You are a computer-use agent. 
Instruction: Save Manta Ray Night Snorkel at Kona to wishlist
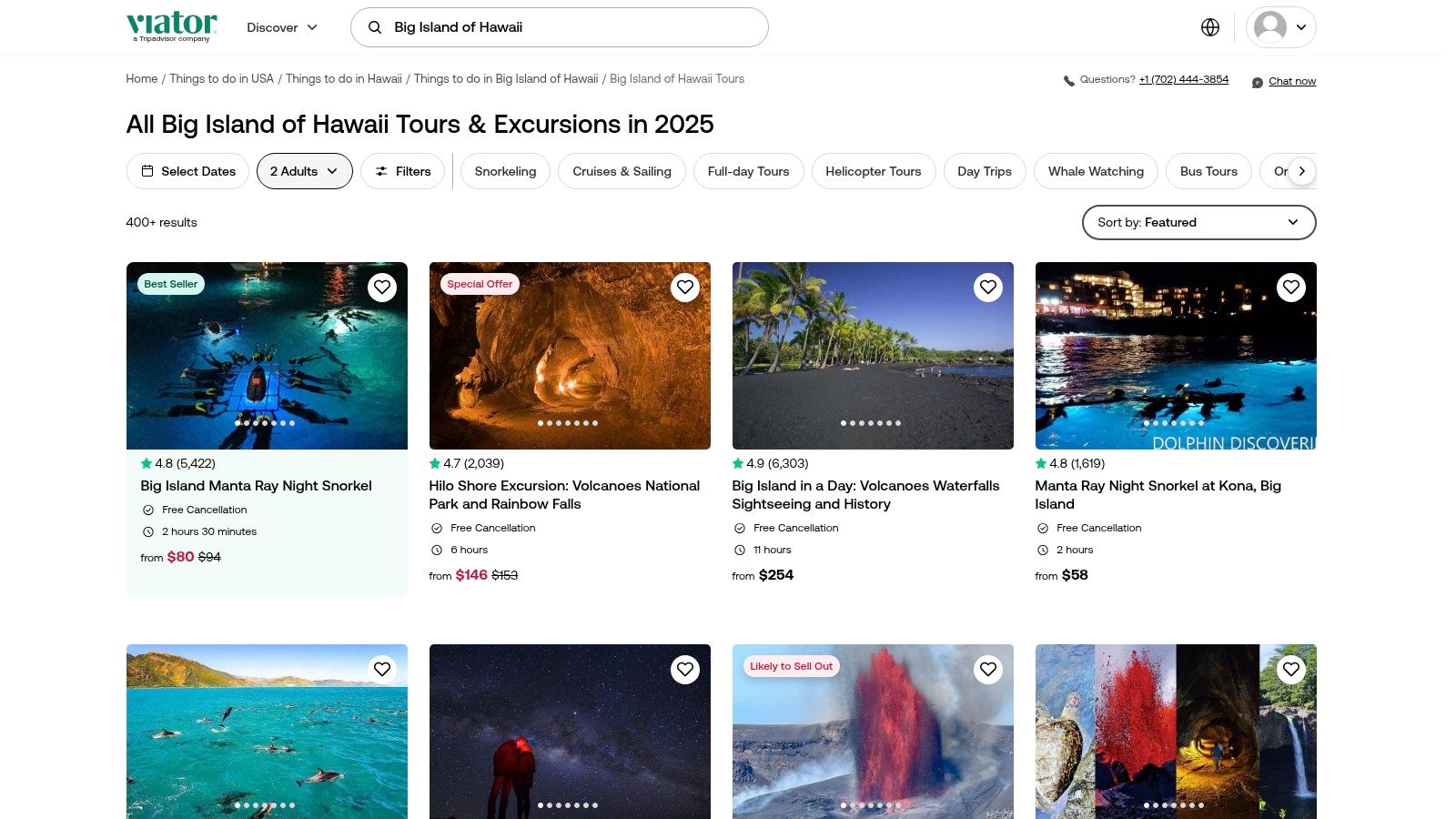pos(1291,288)
